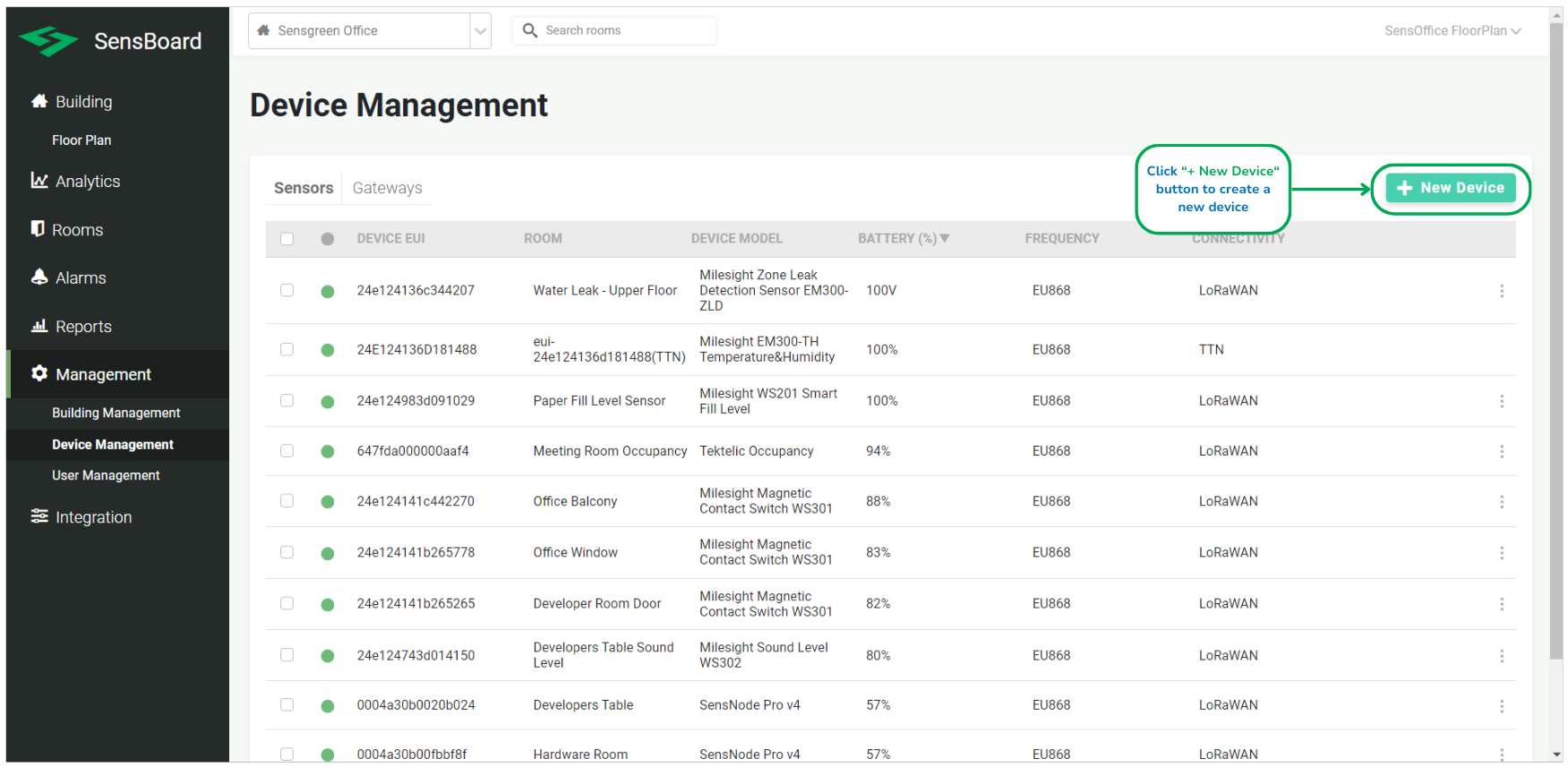Open options menu for Paper Fill Level Sensor
Screen dimensions: 1568x767
[x=1502, y=401]
